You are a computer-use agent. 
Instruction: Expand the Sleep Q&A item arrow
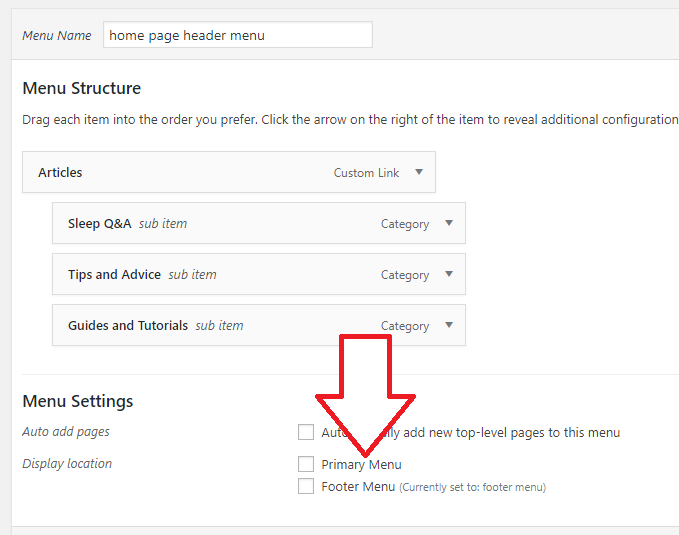click(x=449, y=223)
